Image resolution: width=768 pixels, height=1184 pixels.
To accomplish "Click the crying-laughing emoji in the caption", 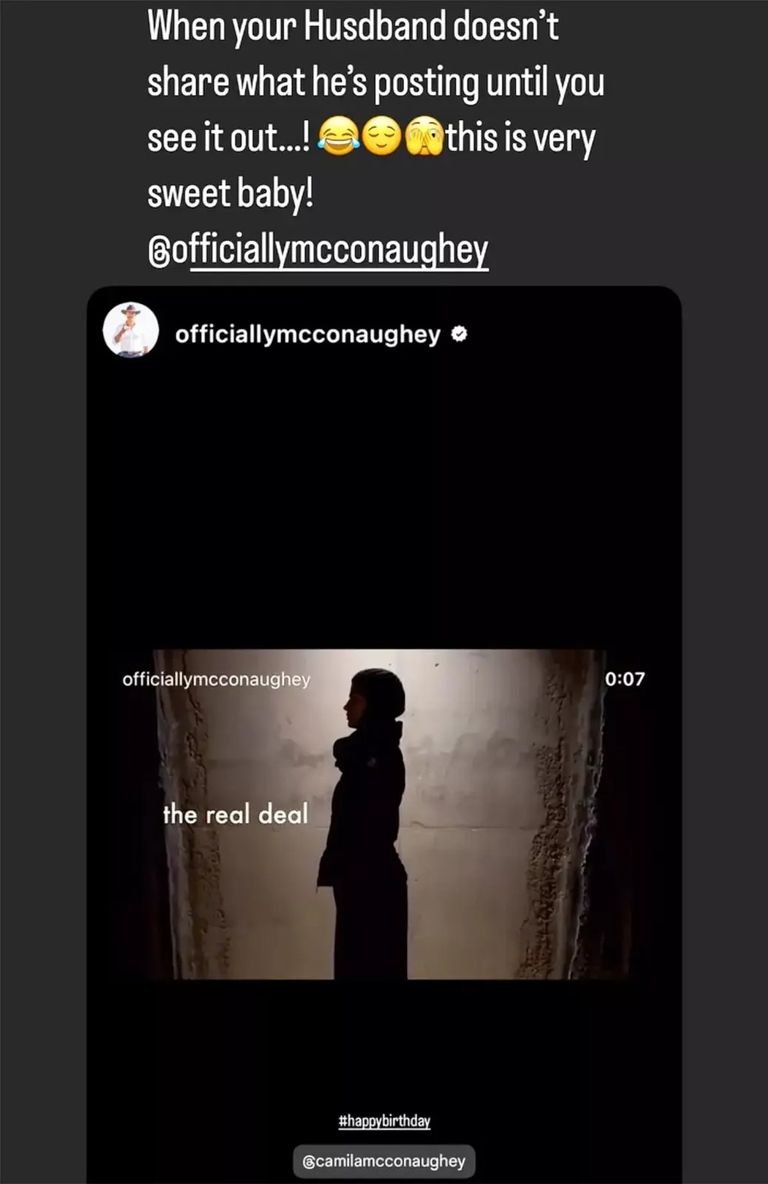I will point(338,137).
